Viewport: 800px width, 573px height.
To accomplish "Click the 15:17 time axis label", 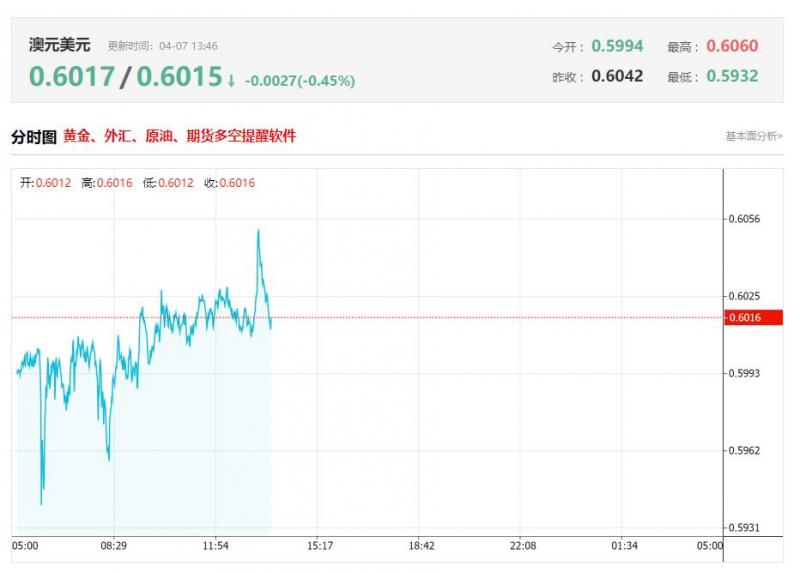I will point(320,546).
